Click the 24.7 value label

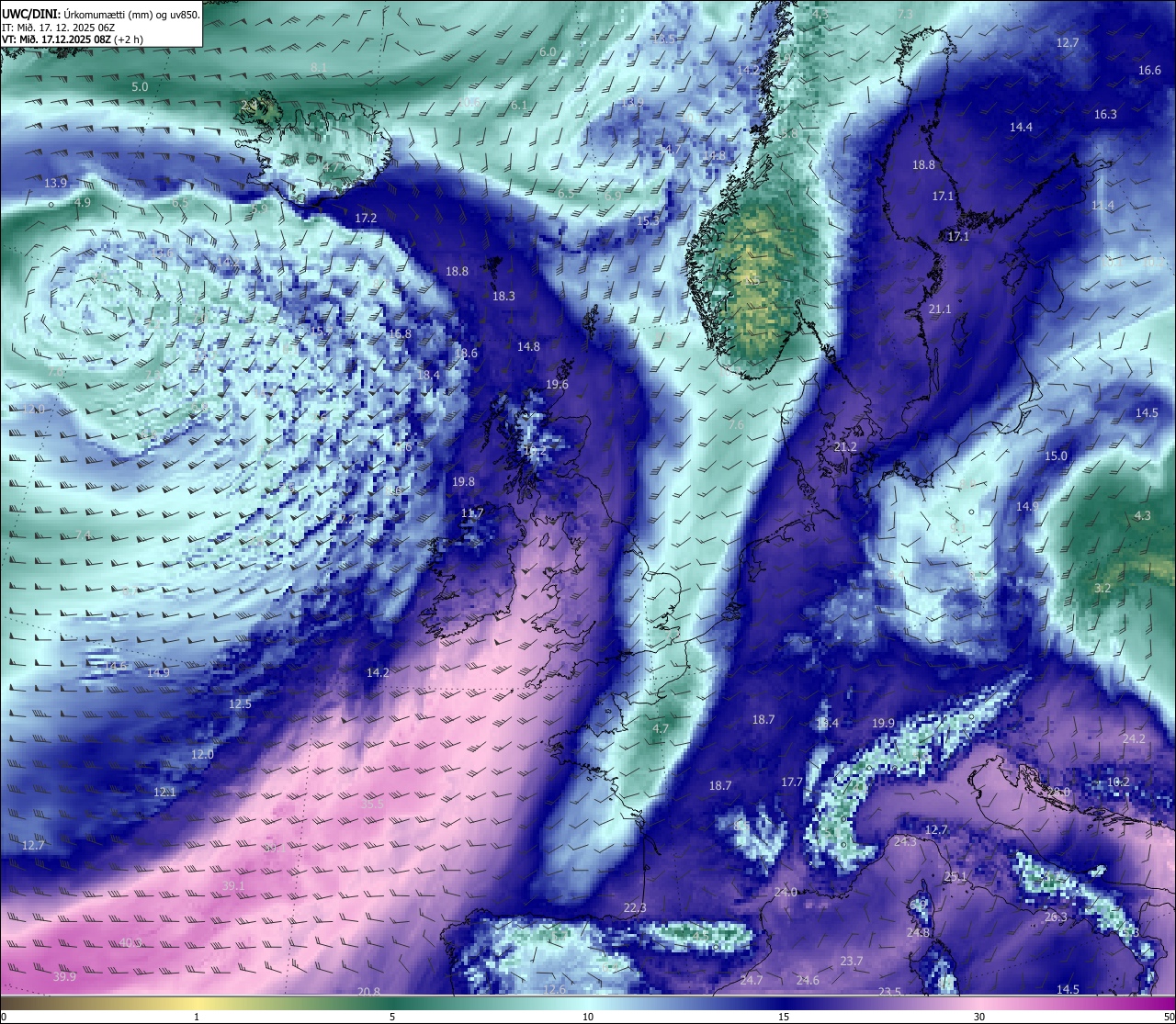tap(752, 981)
